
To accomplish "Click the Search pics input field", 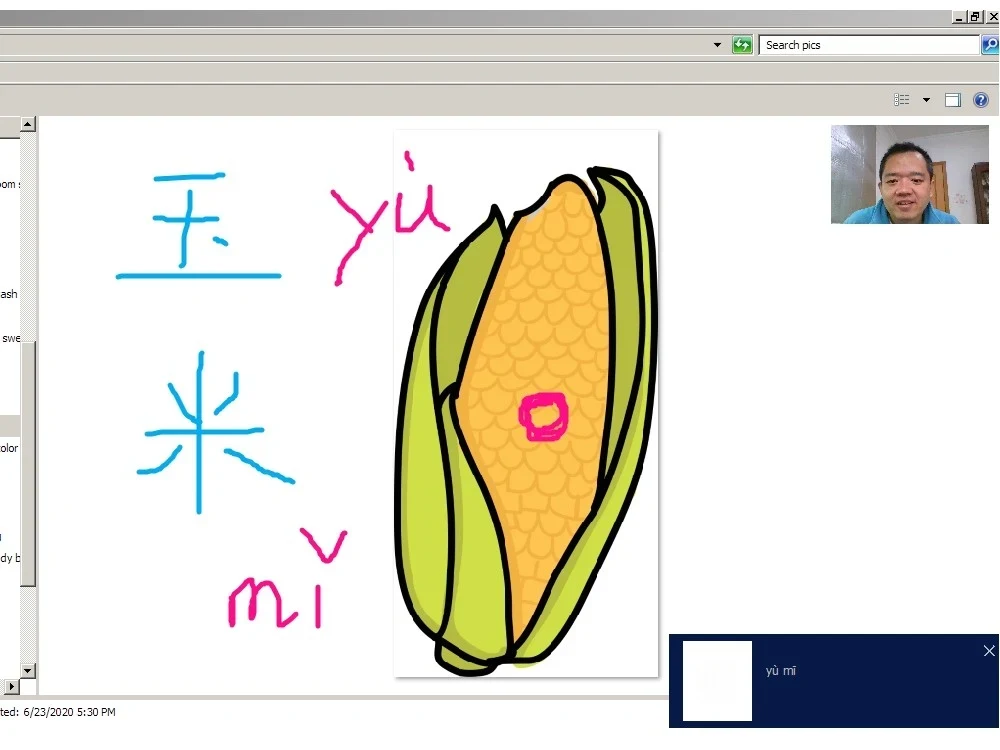I will click(869, 45).
